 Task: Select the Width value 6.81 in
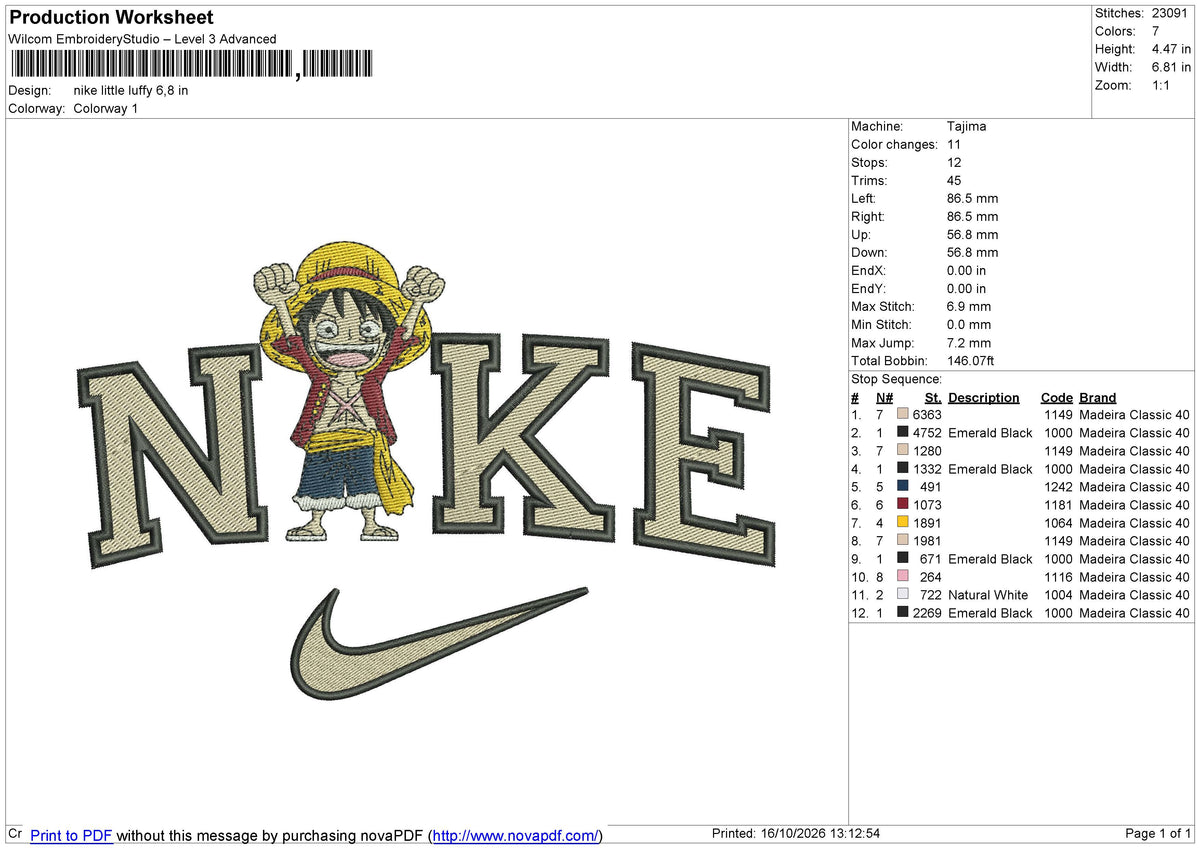tap(1171, 67)
